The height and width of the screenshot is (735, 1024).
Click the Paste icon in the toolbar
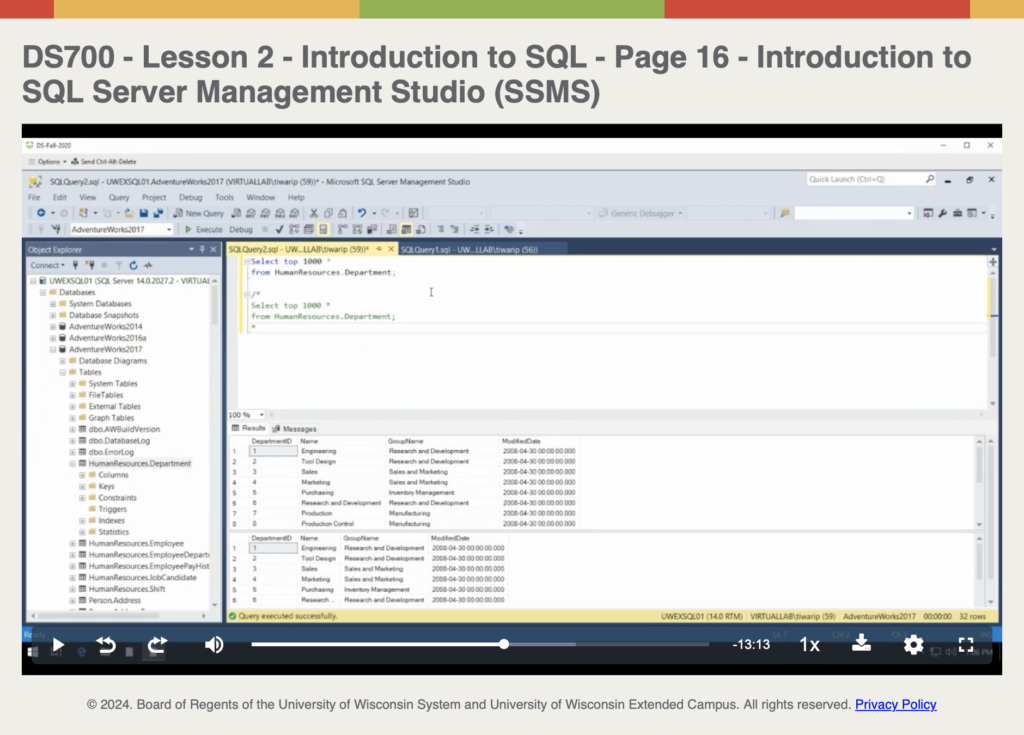point(342,213)
